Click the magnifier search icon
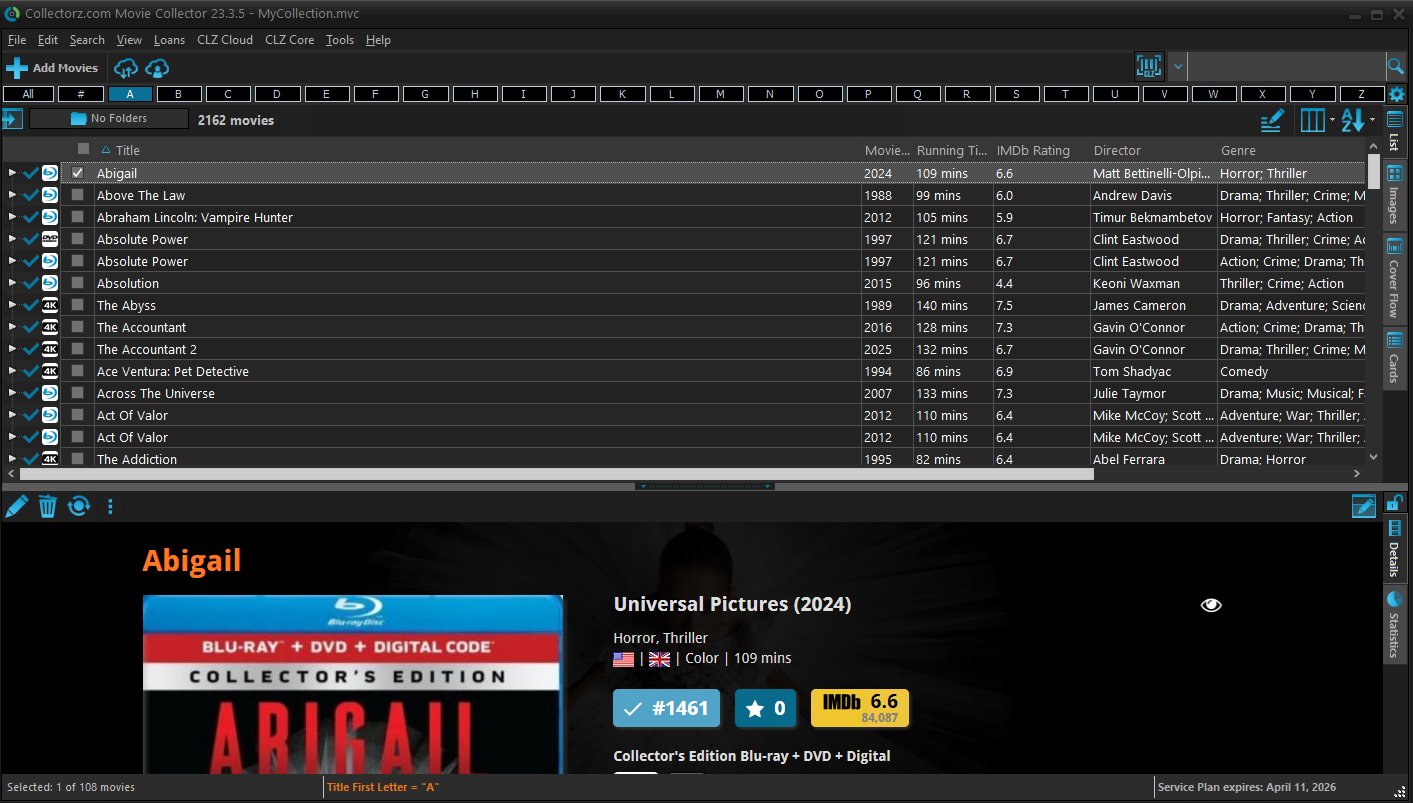 (x=1396, y=67)
